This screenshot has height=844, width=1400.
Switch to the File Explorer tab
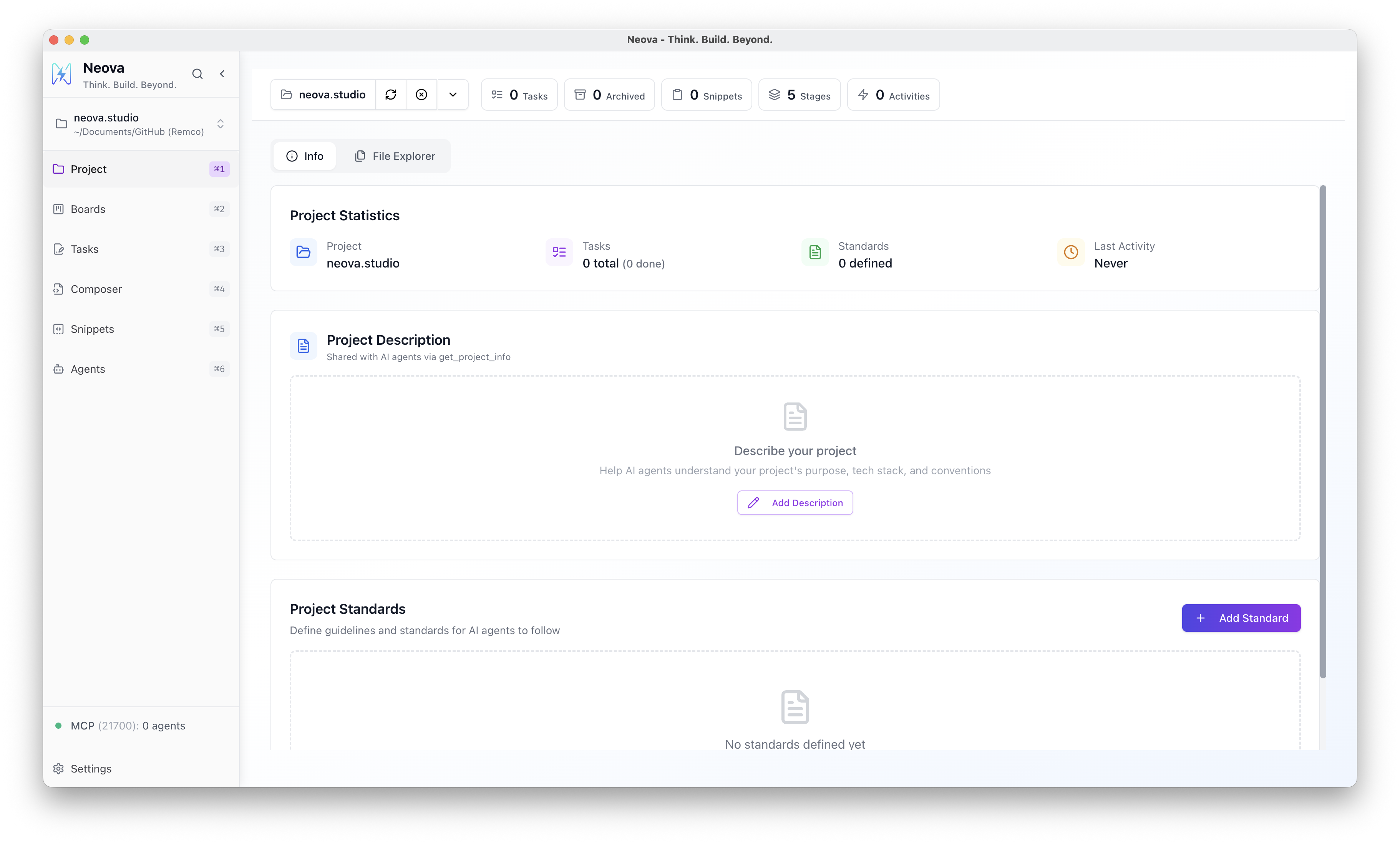point(395,156)
